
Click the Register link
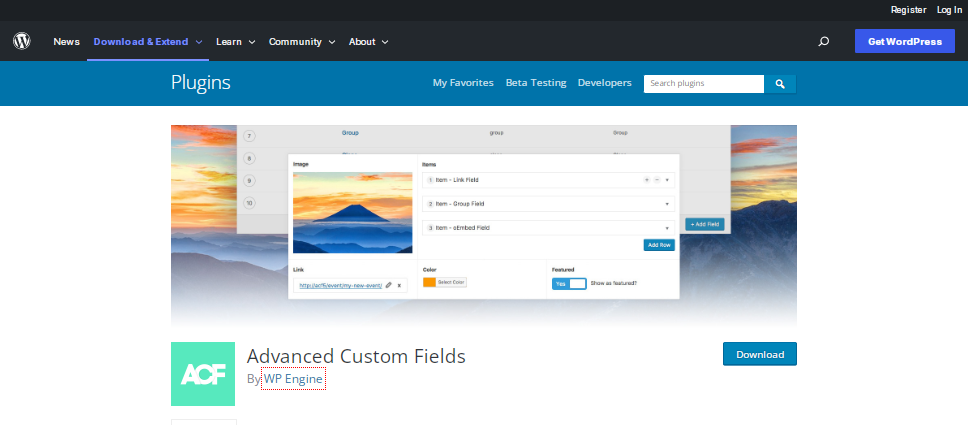click(x=908, y=10)
